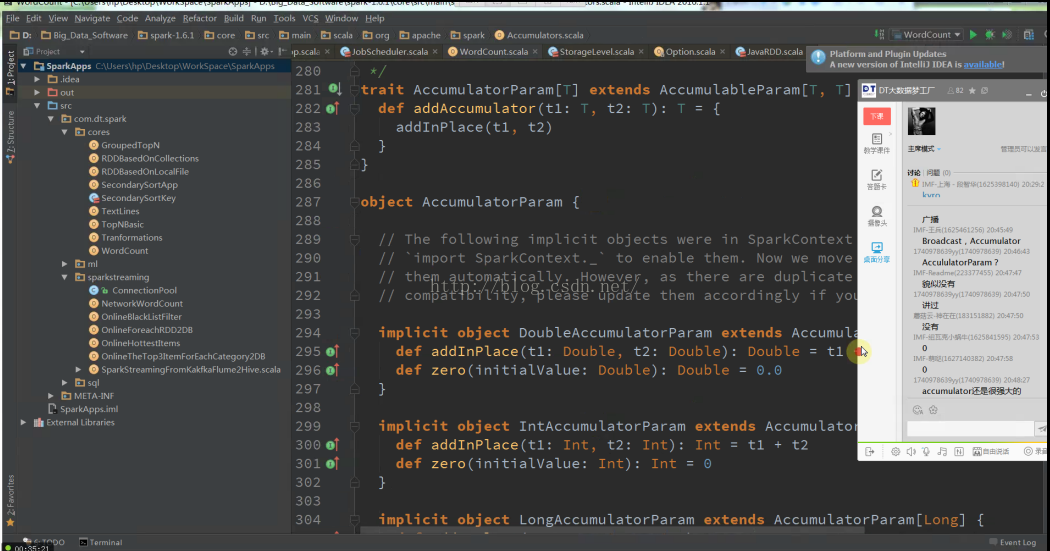The height and width of the screenshot is (551, 1050).
Task: Click the exit icon in chat window
Action: coord(869,452)
